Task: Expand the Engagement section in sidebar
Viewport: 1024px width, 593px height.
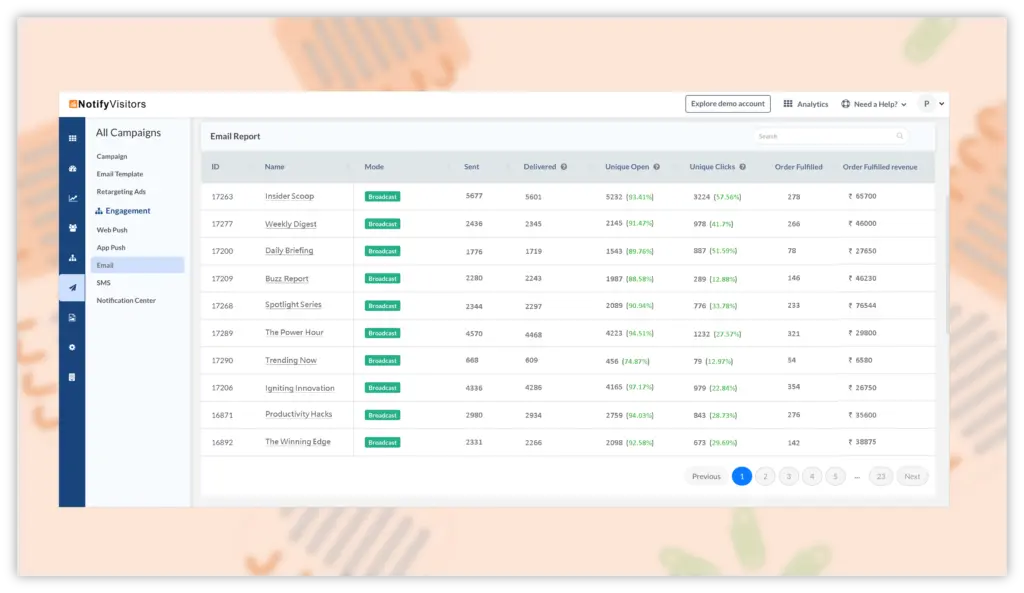Action: [127, 211]
